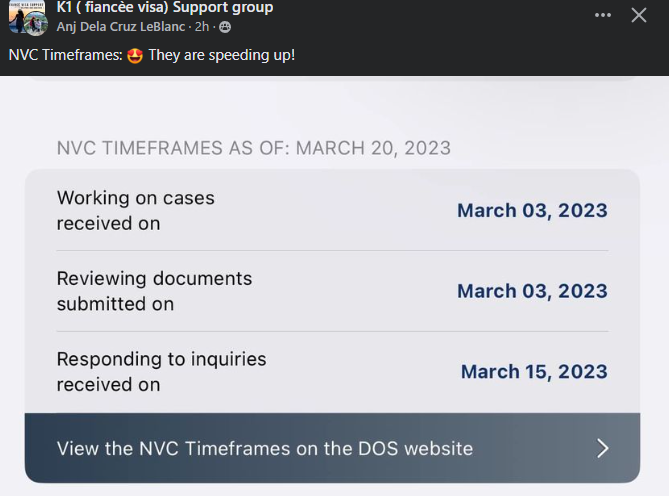Select the 'Reviewing documents submitted on' row
669x496 pixels.
pyautogui.click(x=332, y=291)
